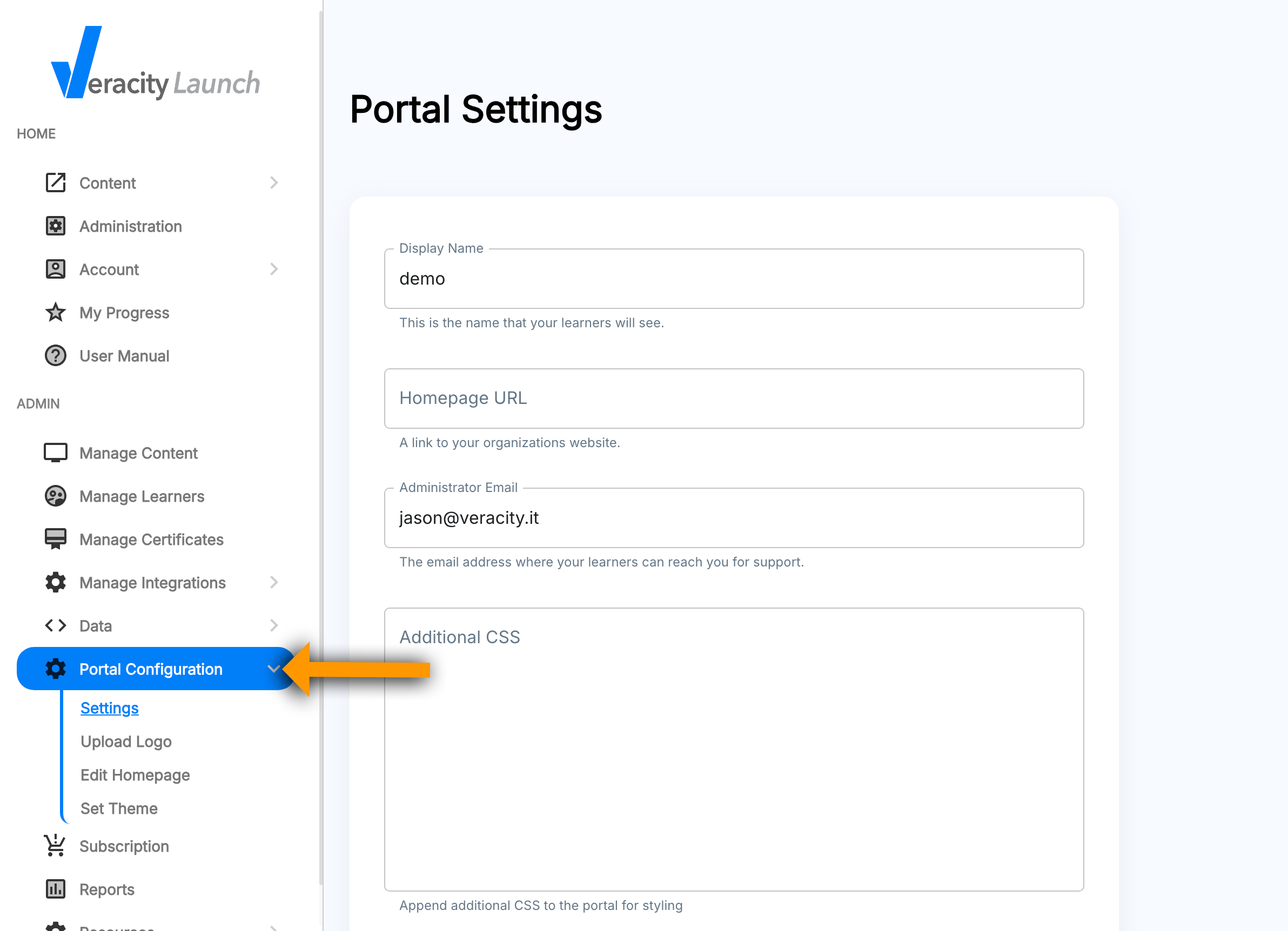
Task: Click the Manage Learners face icon
Action: point(55,496)
